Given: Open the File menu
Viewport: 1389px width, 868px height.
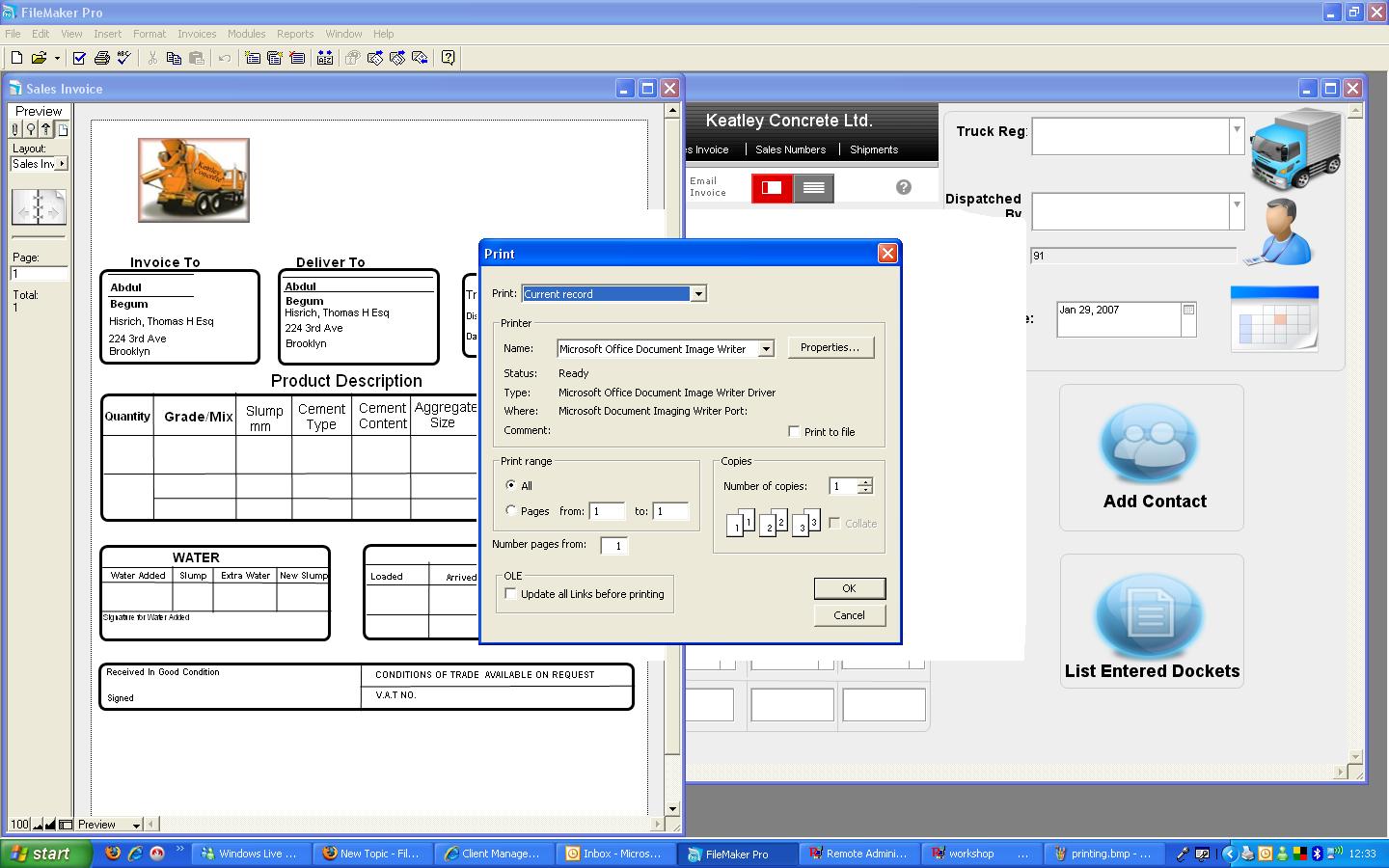Looking at the screenshot, I should (13, 34).
